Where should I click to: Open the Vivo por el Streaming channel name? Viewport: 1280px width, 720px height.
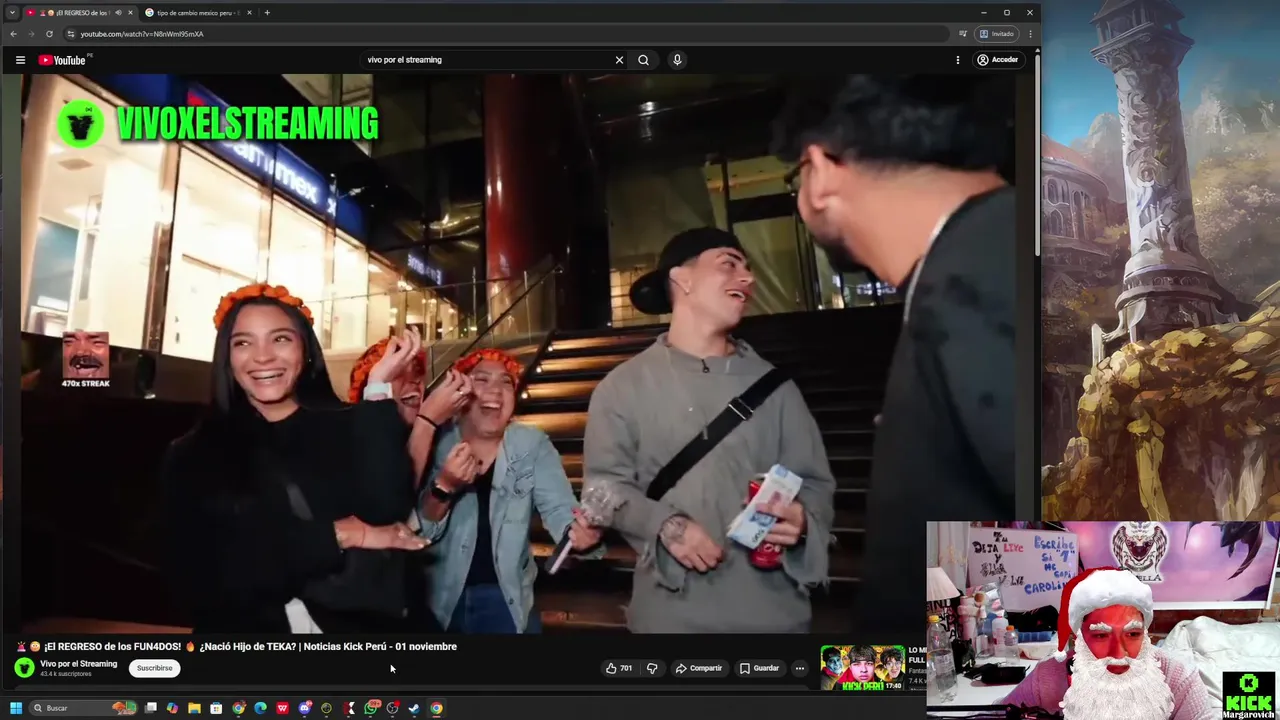78,664
